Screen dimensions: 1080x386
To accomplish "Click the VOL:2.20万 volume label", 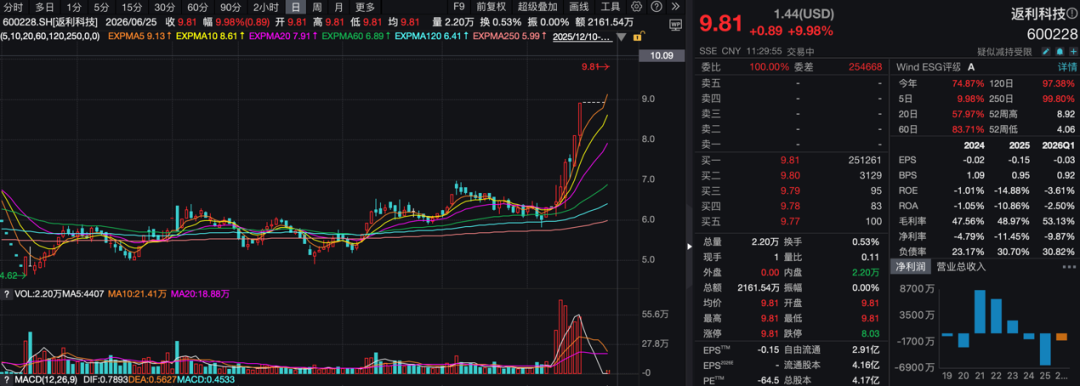I will (38, 294).
